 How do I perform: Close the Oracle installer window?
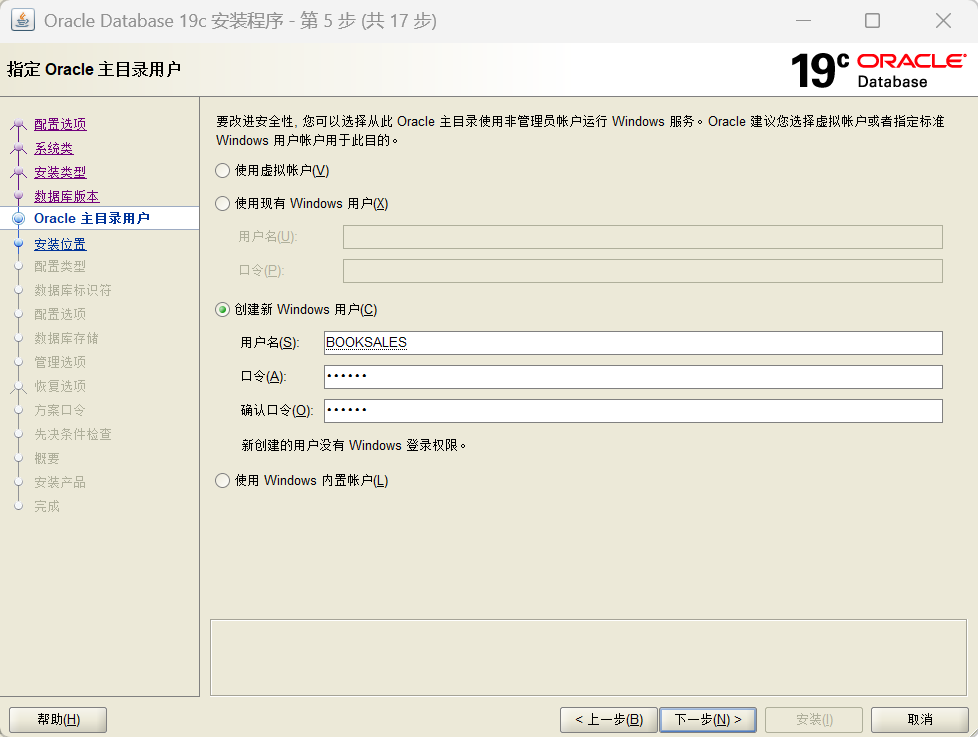[944, 21]
